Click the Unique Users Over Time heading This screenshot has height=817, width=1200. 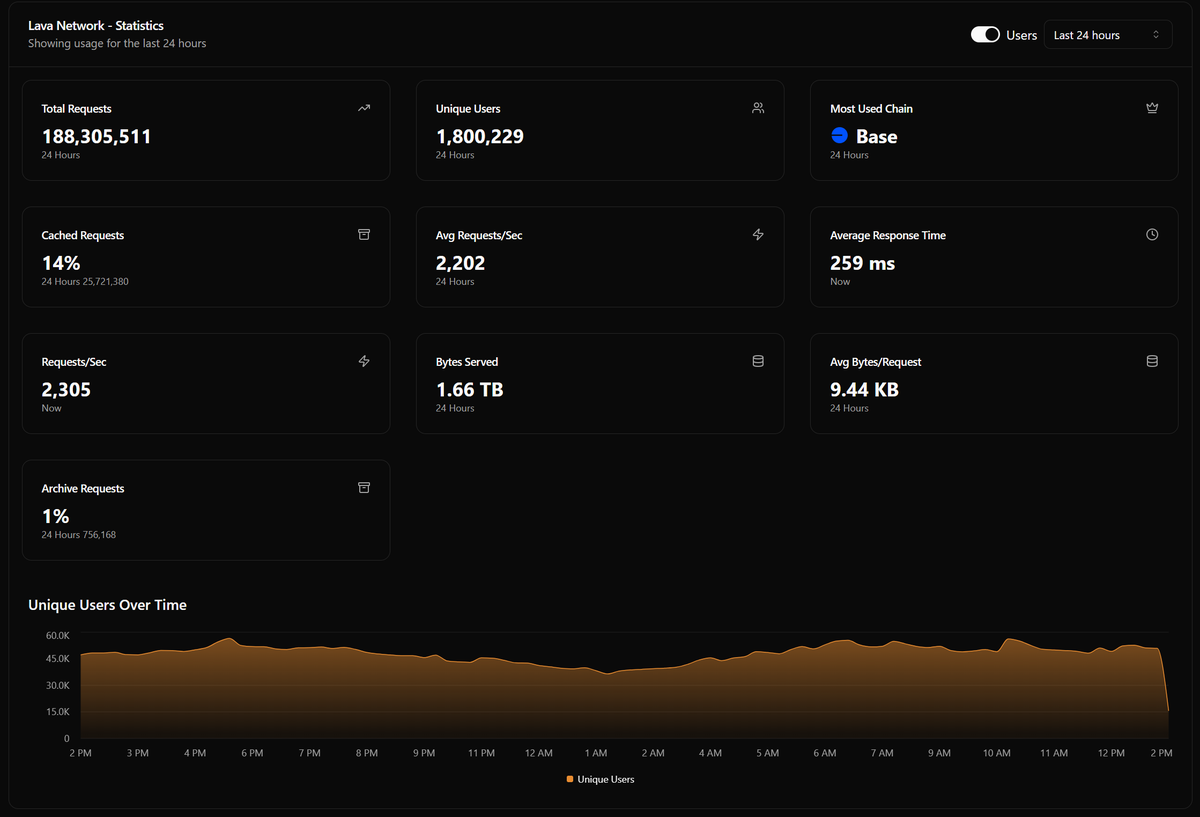coord(107,605)
